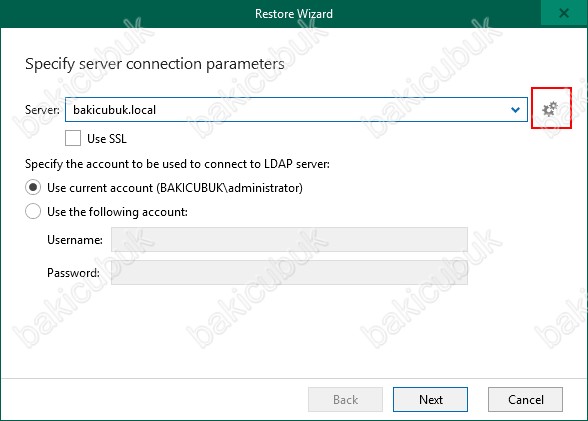Screen dimensions: 588x421
Task: Click the Specify server connection parameters heading
Action: pos(154,64)
